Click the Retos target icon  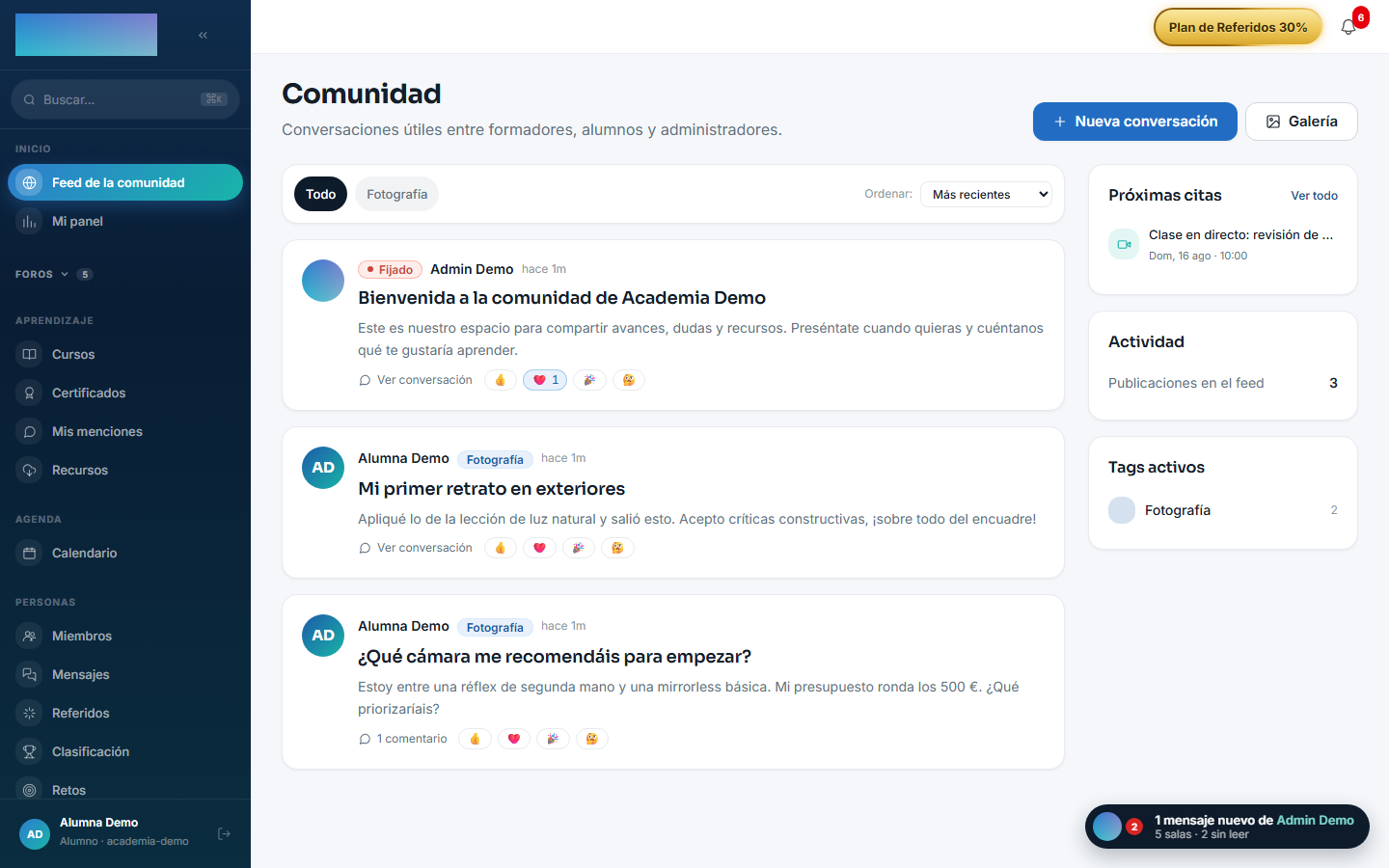[x=30, y=790]
